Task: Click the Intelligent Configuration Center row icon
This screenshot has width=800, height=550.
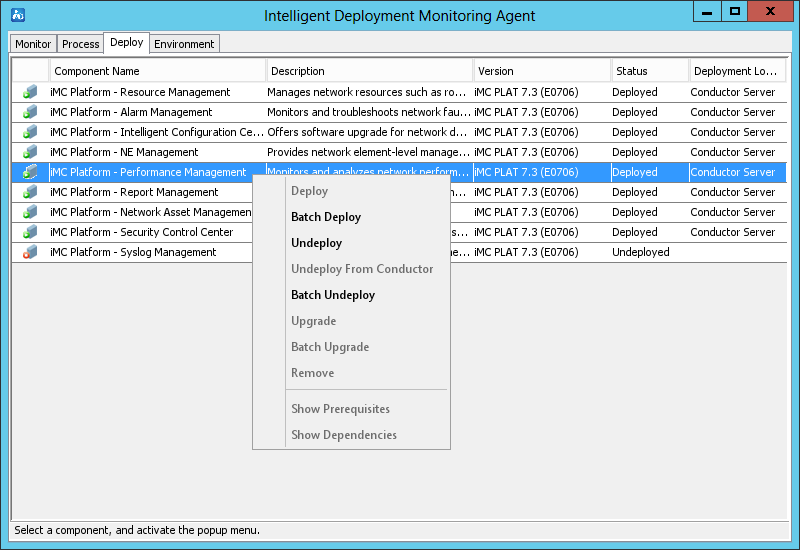Action: [30, 132]
